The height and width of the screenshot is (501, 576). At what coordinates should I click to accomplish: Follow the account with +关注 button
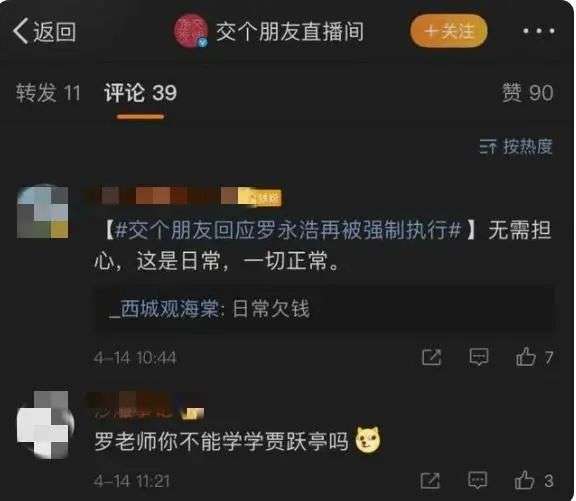click(449, 31)
